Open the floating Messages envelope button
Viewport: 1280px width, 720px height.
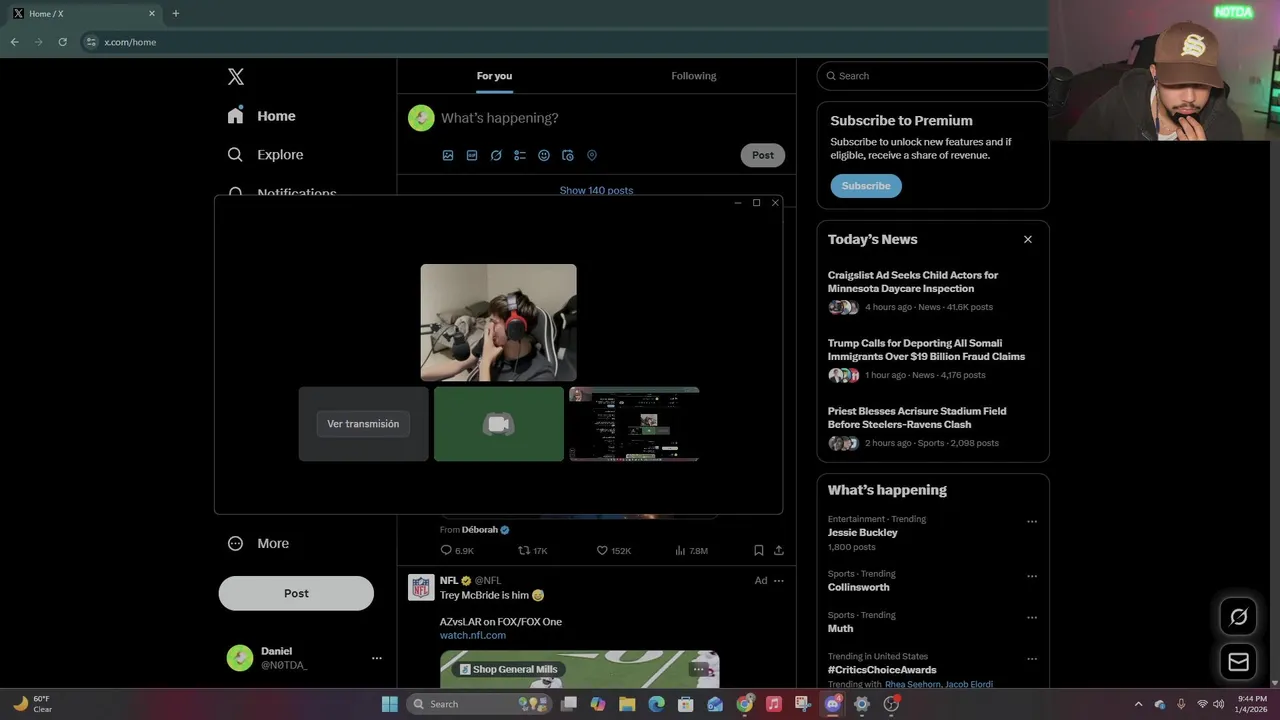coord(1238,662)
